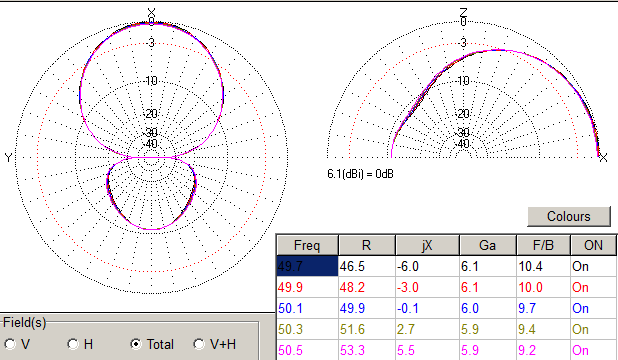Select the V+H field radio button
Image resolution: width=618 pixels, height=360 pixels.
199,344
